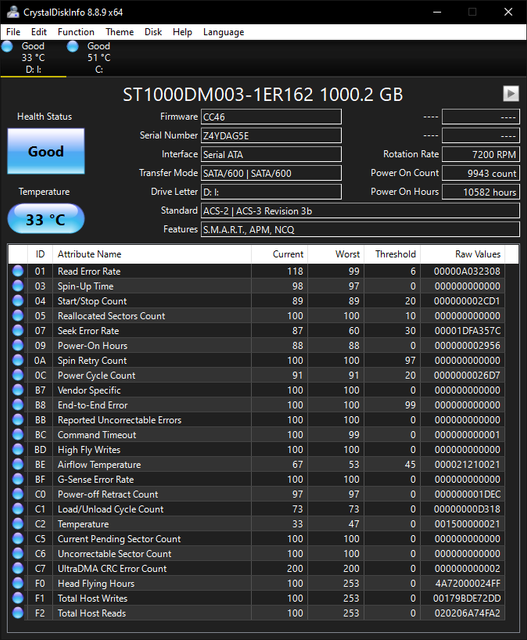Viewport: 527px width, 640px height.
Task: Open the Function menu
Action: click(x=76, y=32)
